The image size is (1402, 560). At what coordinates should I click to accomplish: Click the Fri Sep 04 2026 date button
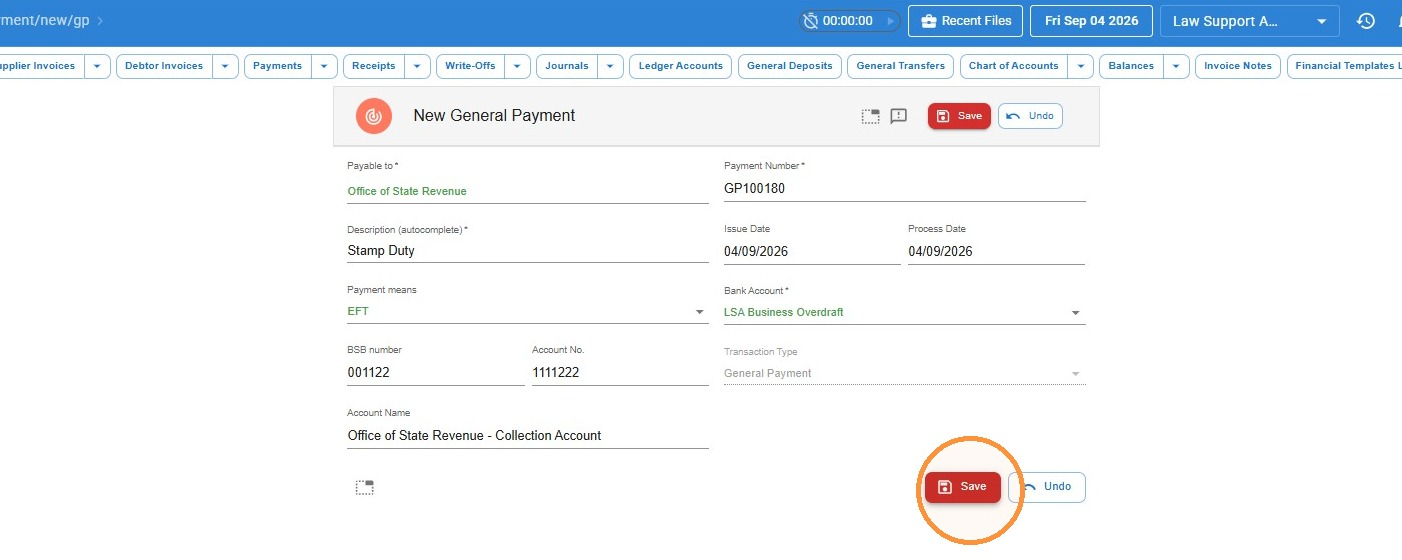(1091, 21)
